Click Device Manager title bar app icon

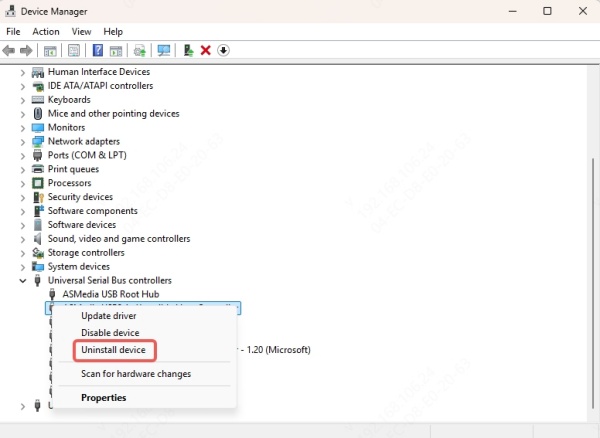click(x=10, y=11)
